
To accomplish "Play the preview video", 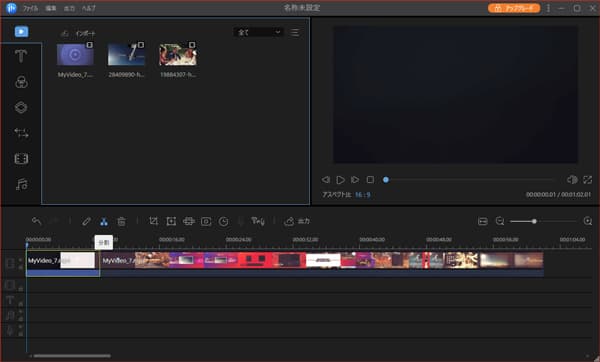I will [340, 179].
